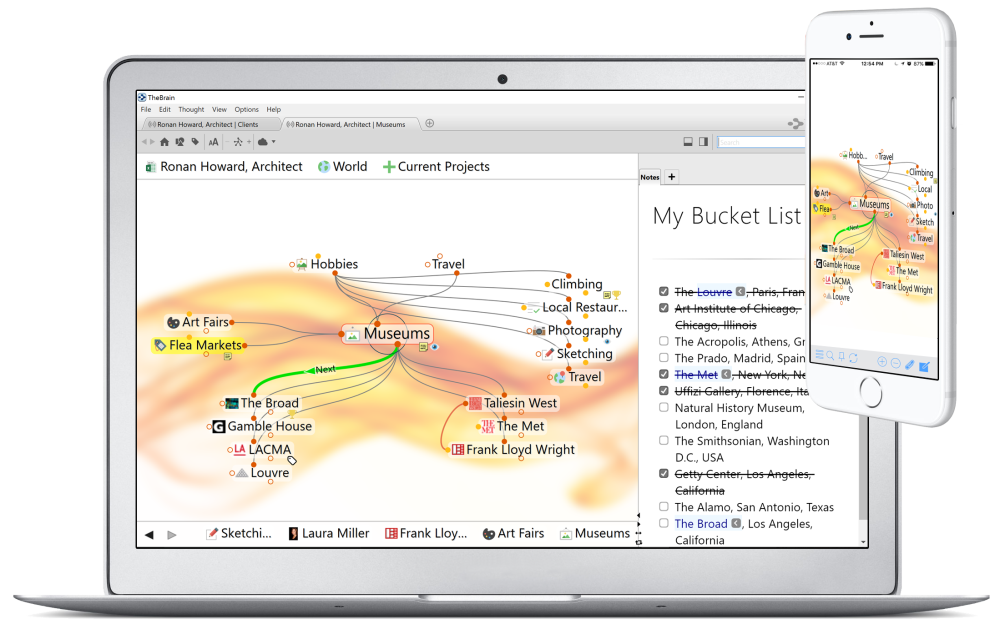Screen dimensions: 1000x624
Task: Open the Thought menu
Action: tap(191, 109)
